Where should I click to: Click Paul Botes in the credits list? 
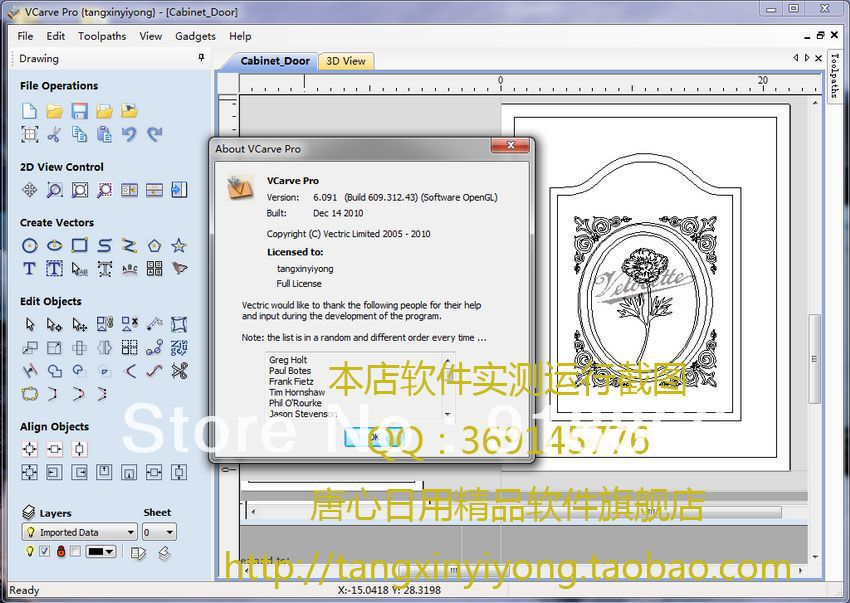tap(290, 370)
